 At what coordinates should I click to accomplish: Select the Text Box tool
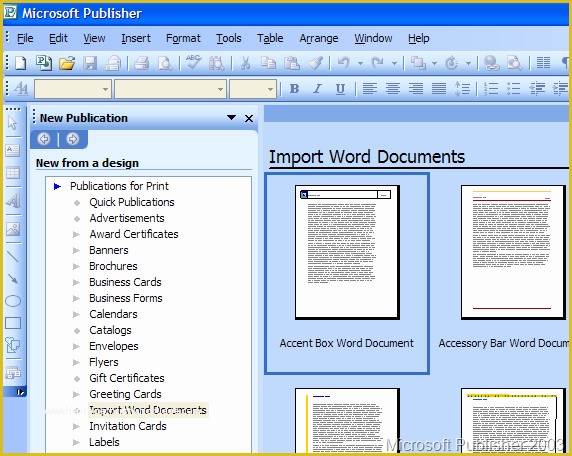coord(13,150)
